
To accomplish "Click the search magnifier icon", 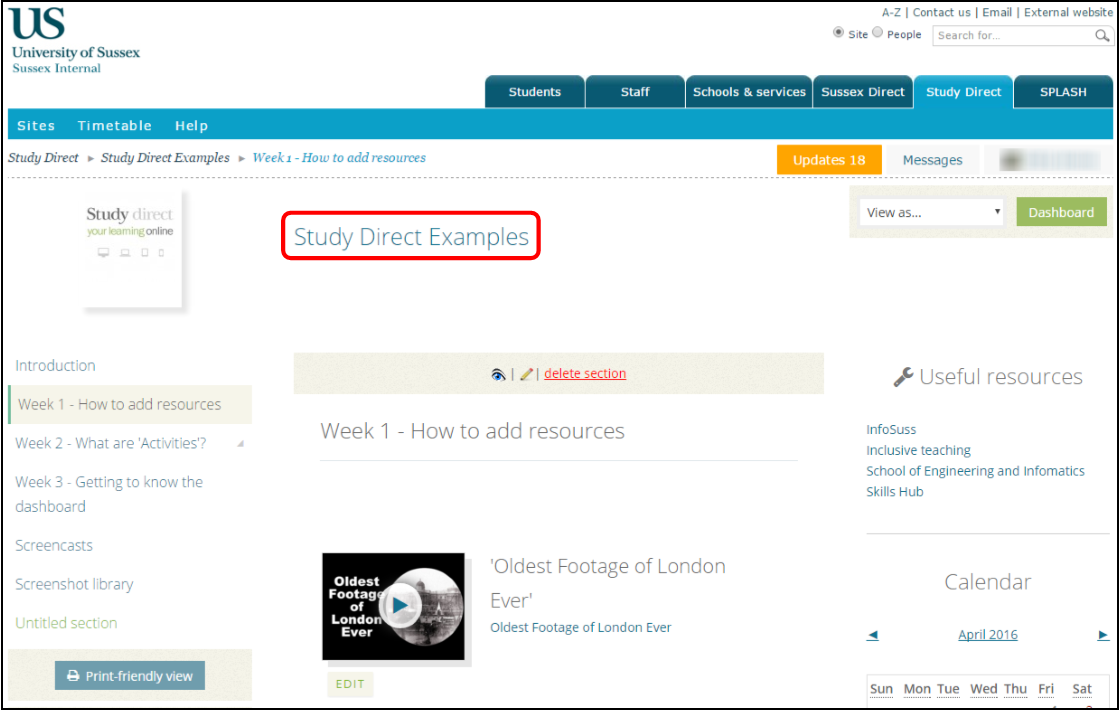I will pyautogui.click(x=1102, y=35).
